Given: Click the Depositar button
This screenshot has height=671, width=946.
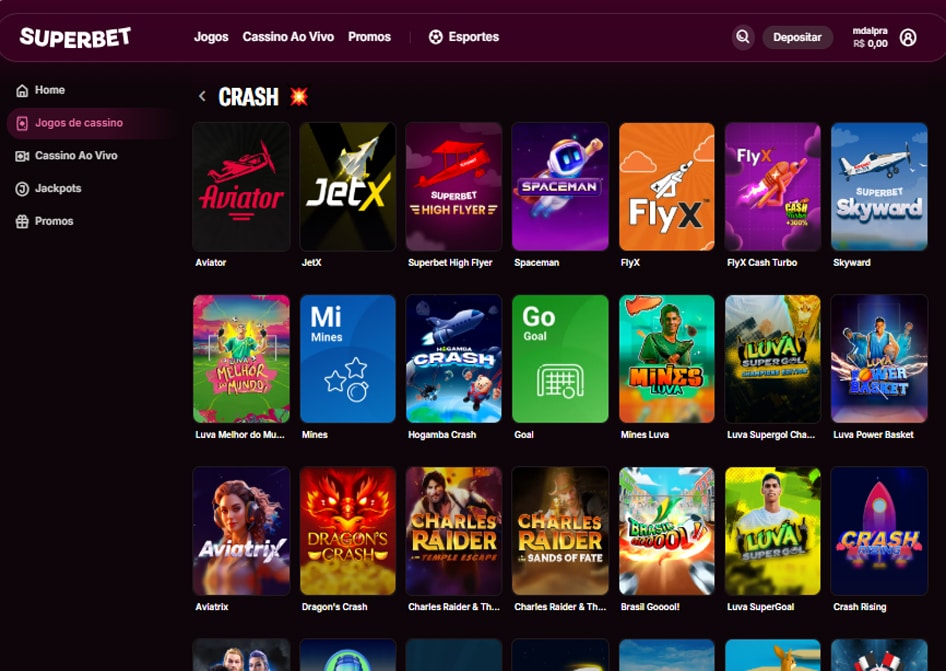Looking at the screenshot, I should (797, 37).
